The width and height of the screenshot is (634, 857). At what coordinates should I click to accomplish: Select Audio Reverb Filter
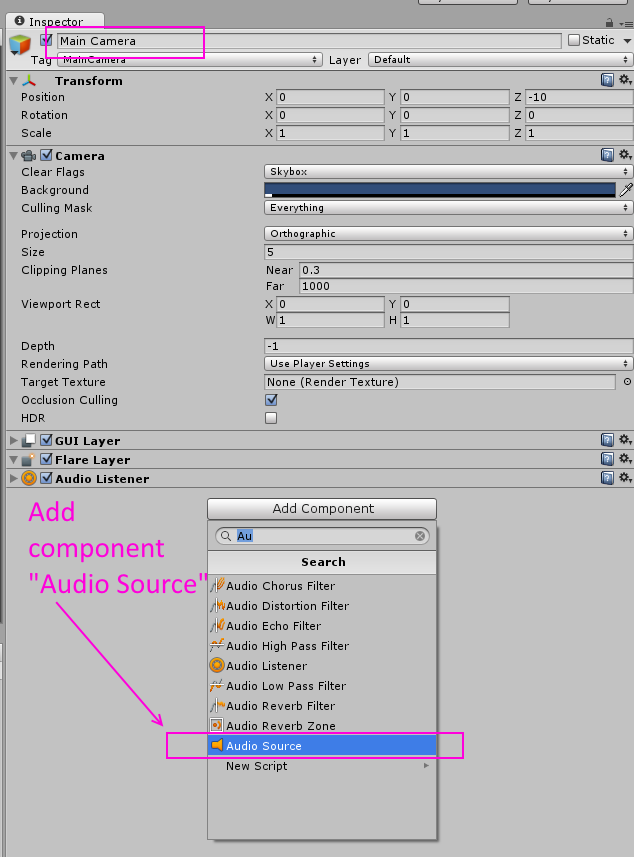pyautogui.click(x=322, y=706)
